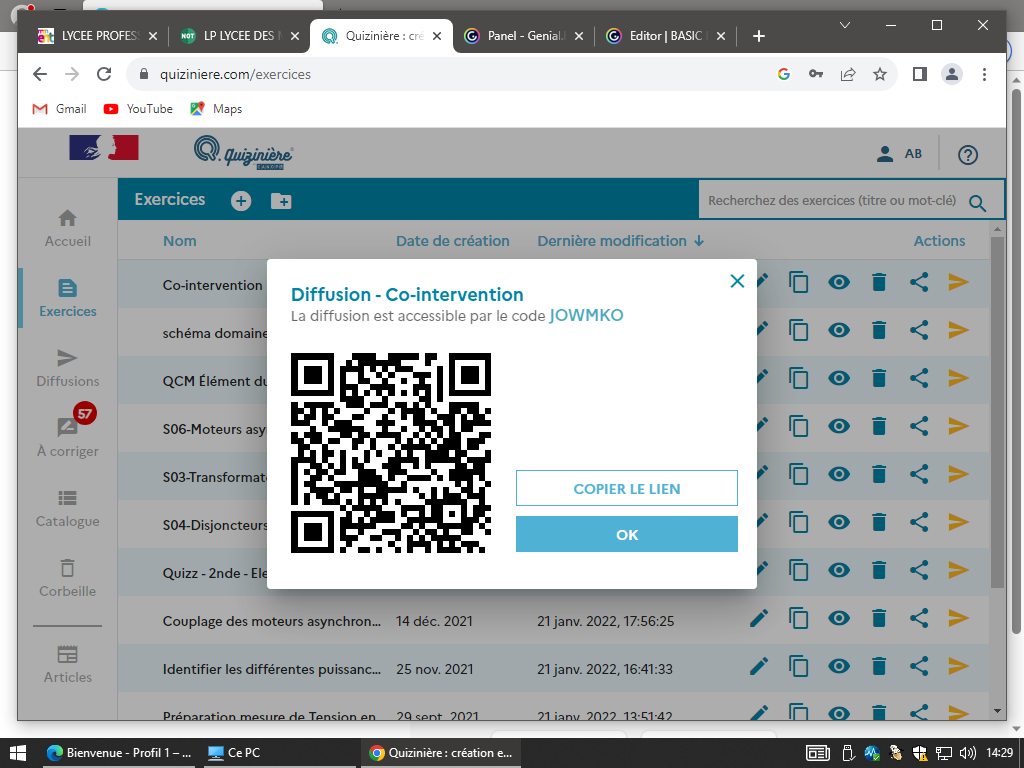Preview the Co-intervention exercise with the eye
The height and width of the screenshot is (768, 1024).
click(839, 282)
